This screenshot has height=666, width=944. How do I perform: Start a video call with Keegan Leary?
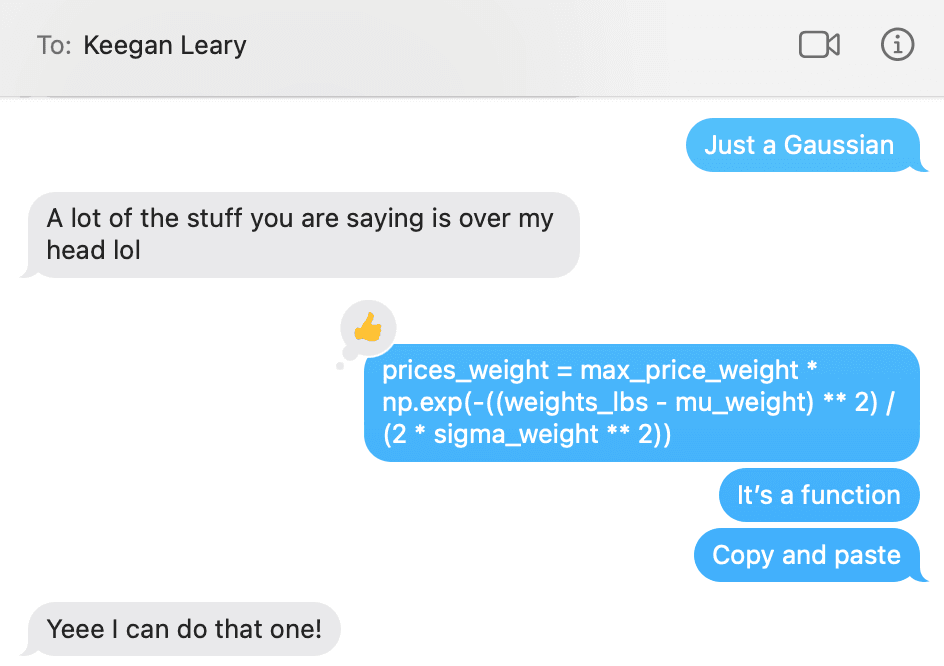point(818,45)
